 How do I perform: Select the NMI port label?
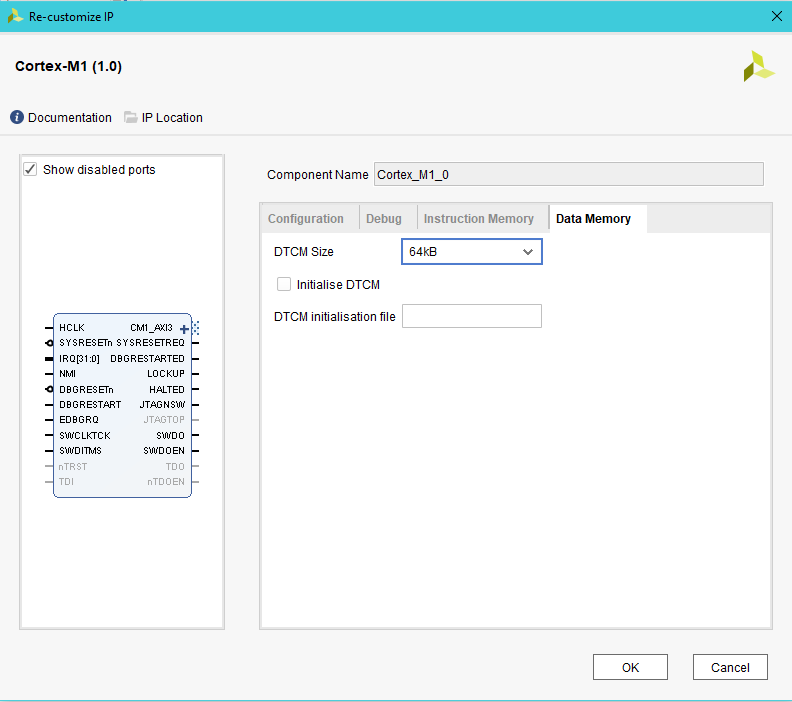coord(67,374)
